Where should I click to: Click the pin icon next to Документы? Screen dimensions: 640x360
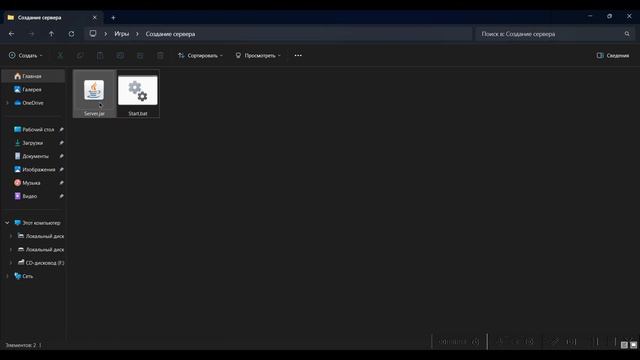pos(61,156)
